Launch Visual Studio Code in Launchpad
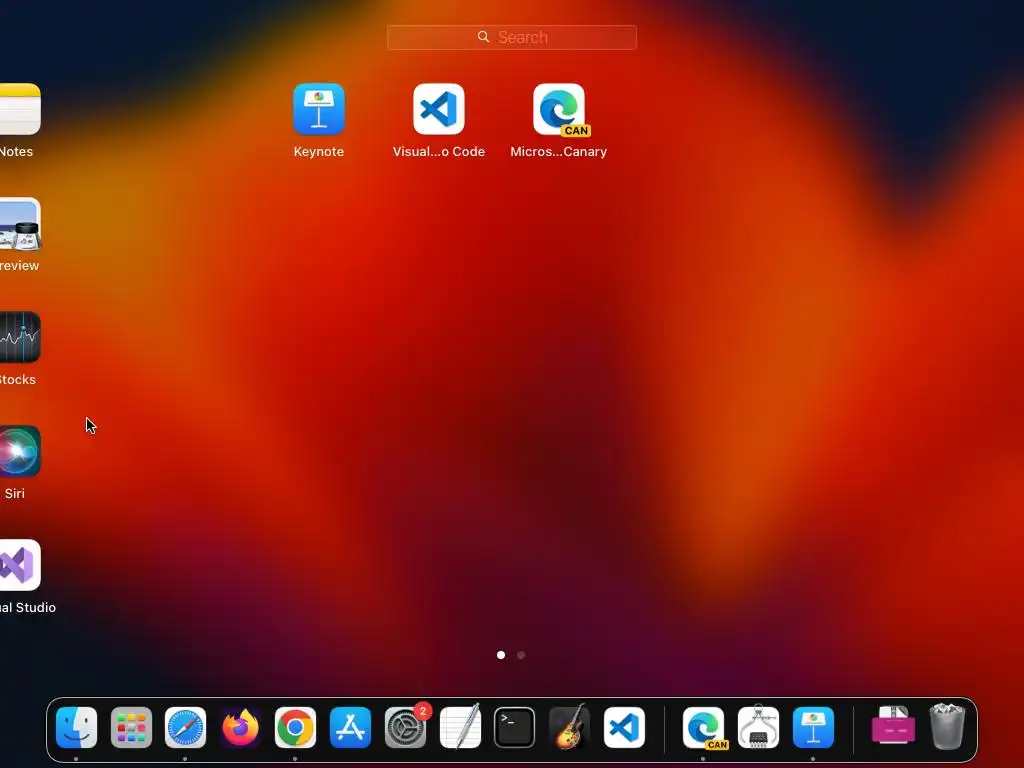Screen dimensions: 1024x768 (439, 109)
